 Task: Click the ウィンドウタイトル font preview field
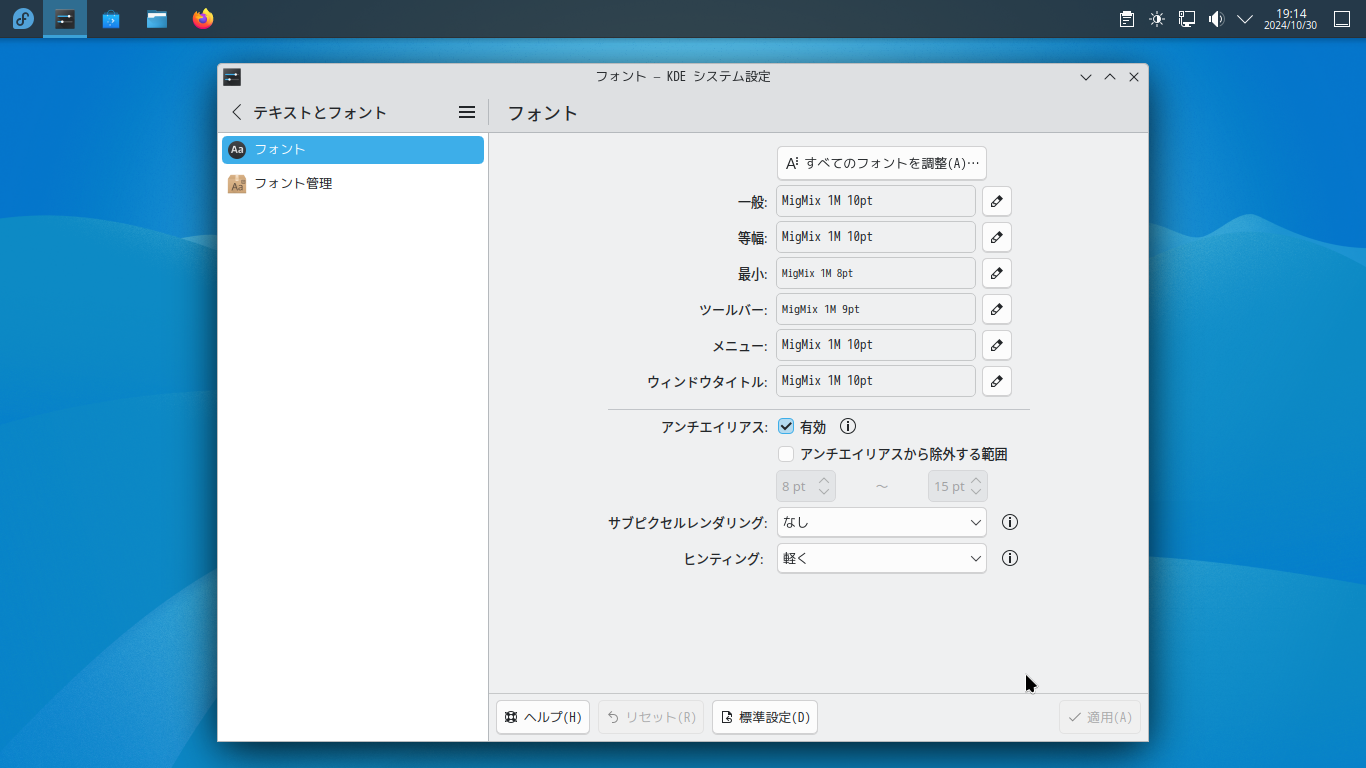pos(876,381)
